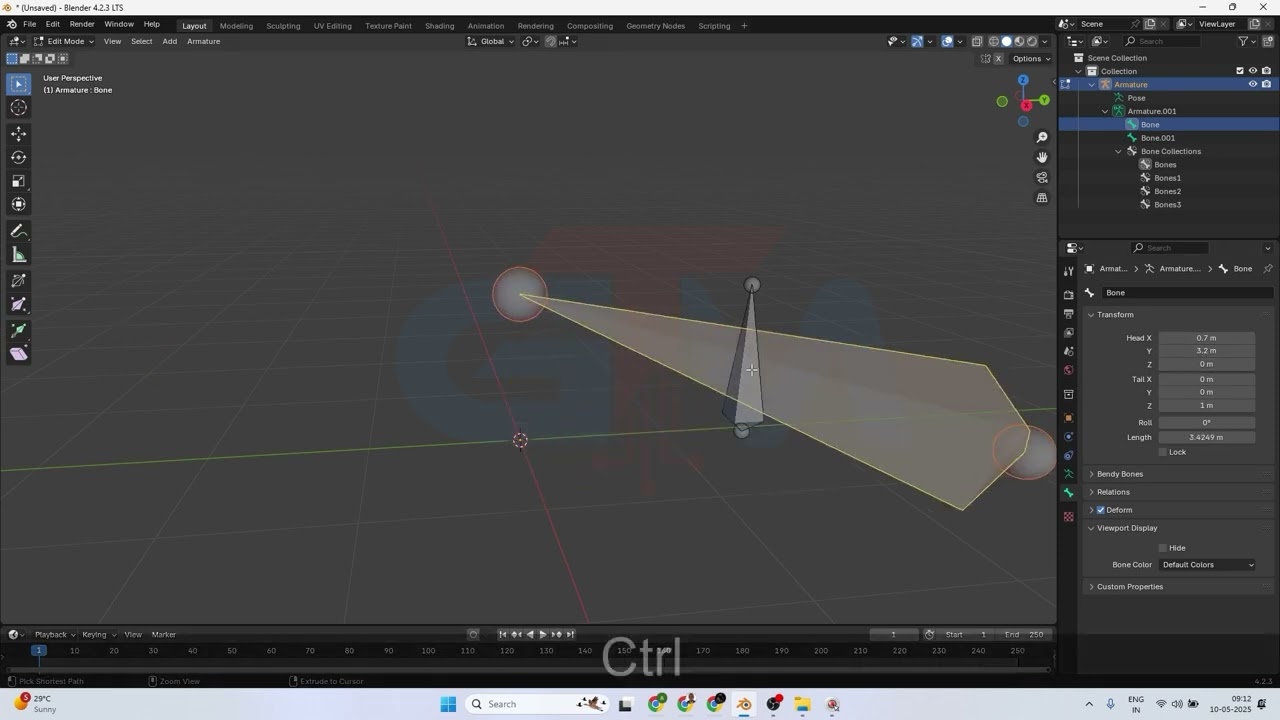Image resolution: width=1280 pixels, height=720 pixels.
Task: Click the bone name field
Action: pos(1186,293)
